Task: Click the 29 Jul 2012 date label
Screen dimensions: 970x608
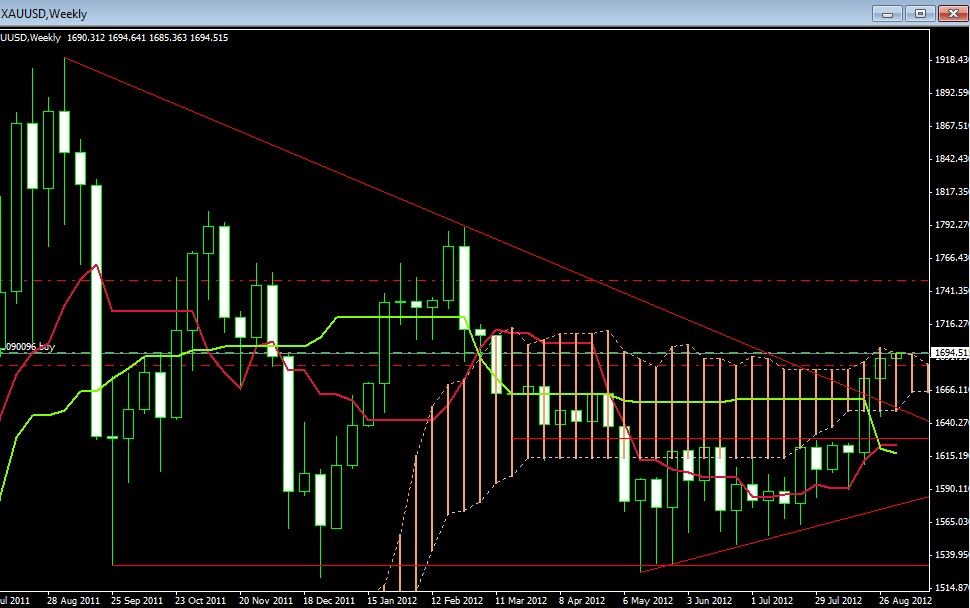Action: [838, 601]
